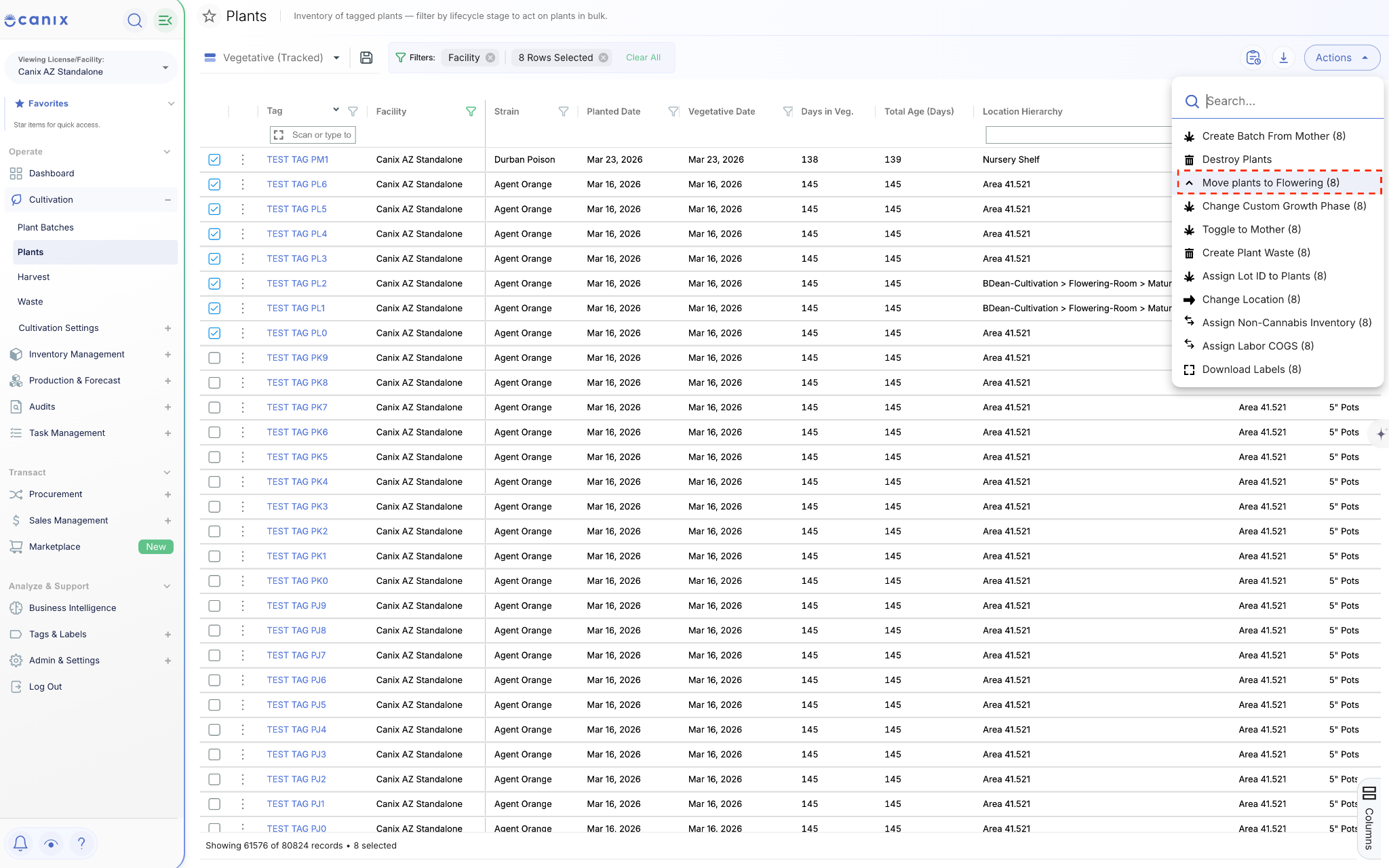Click the Clear All filters link
Image resolution: width=1389 pixels, height=868 pixels.
[643, 58]
